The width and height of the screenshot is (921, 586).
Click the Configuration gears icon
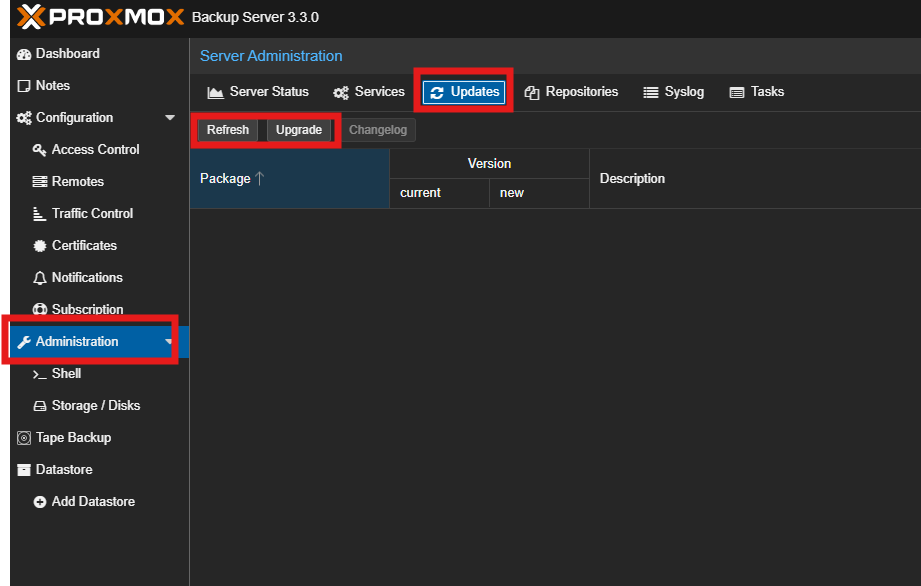24,118
